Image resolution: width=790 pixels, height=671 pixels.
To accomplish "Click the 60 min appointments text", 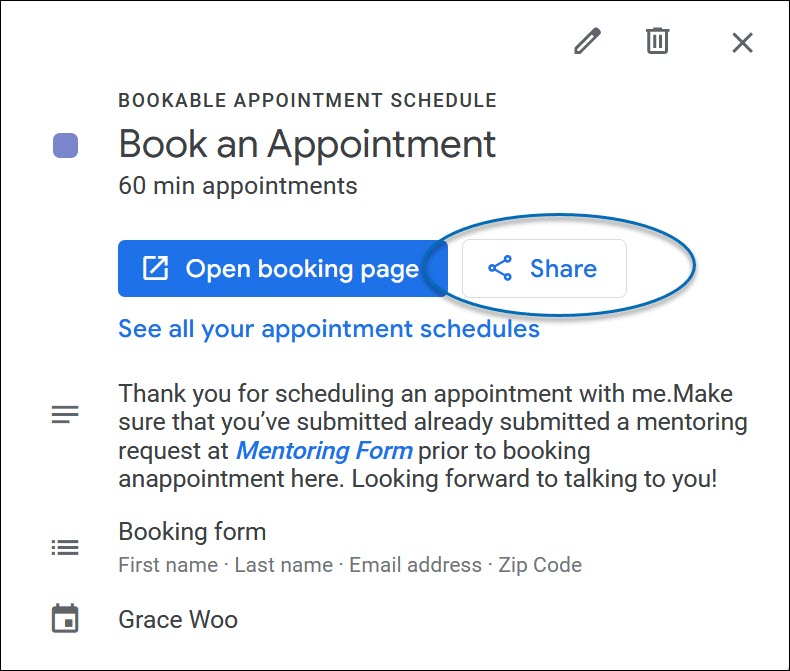I will point(237,186).
